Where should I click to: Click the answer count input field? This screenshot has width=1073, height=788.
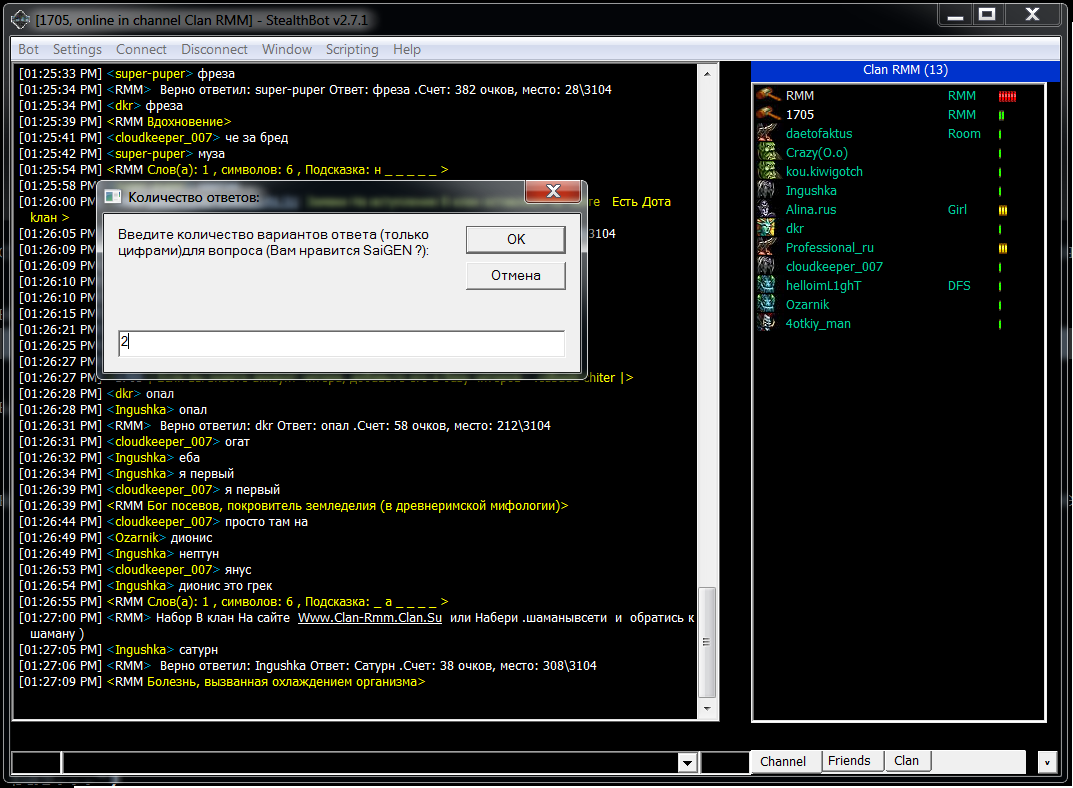(341, 343)
